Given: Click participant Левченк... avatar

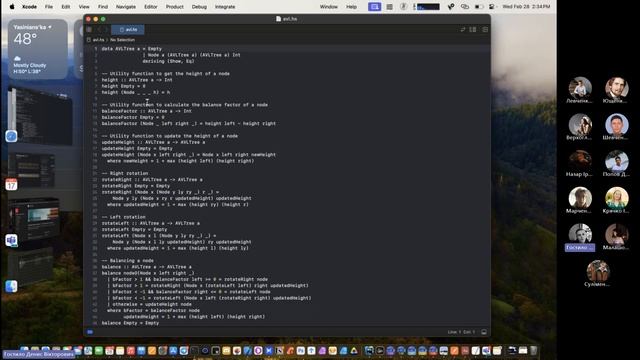Looking at the screenshot, I should pos(580,88).
